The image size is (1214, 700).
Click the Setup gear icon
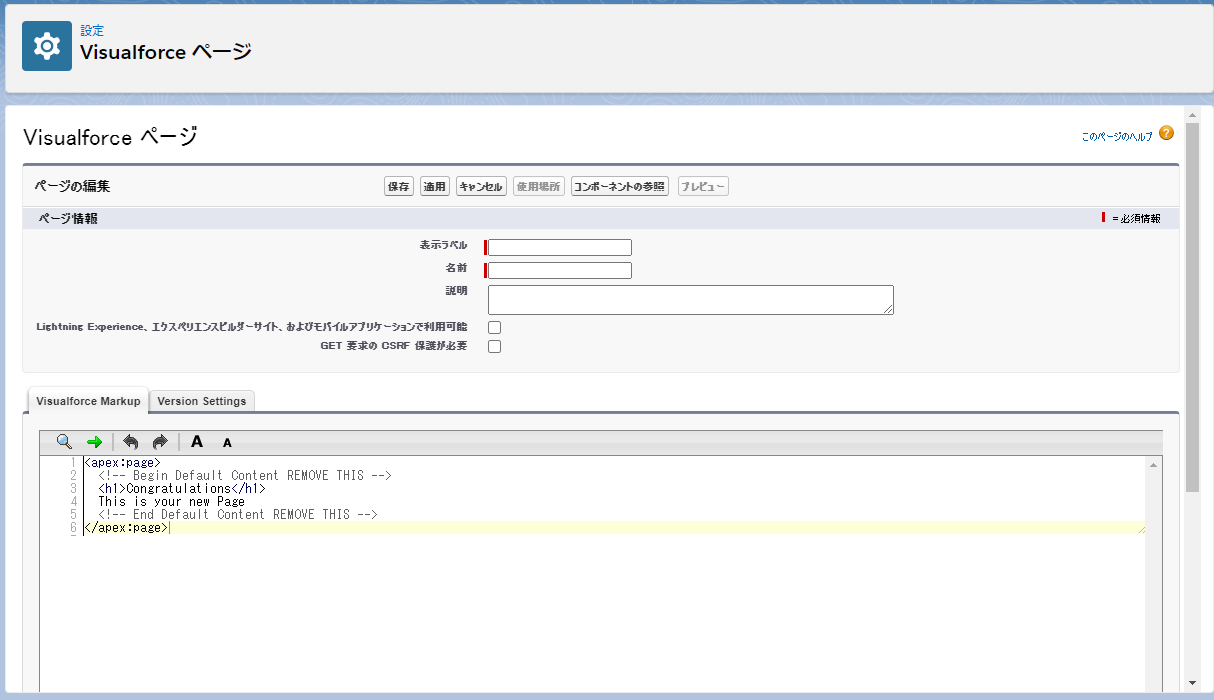pyautogui.click(x=47, y=46)
